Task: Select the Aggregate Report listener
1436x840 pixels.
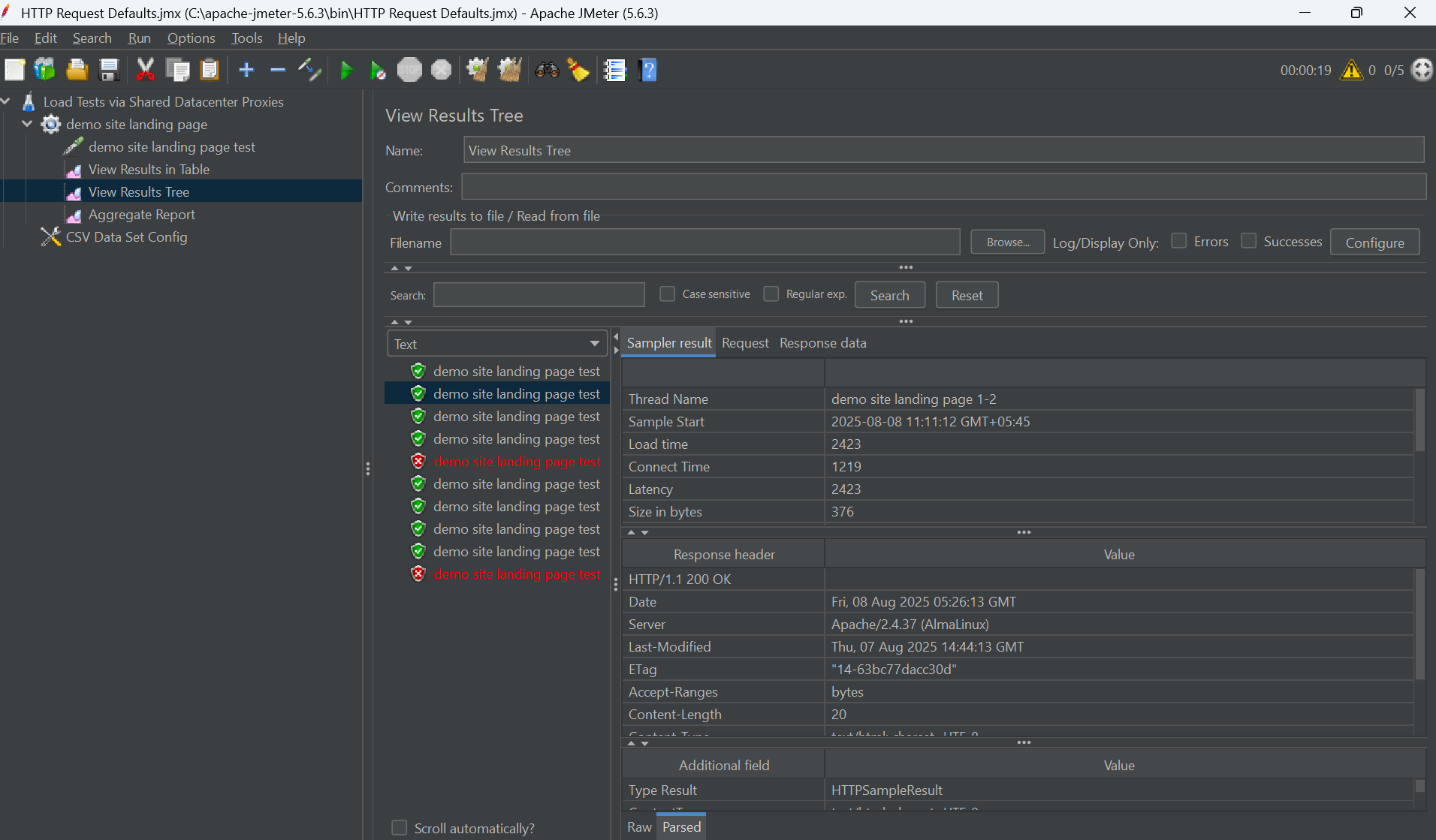Action: coord(141,215)
